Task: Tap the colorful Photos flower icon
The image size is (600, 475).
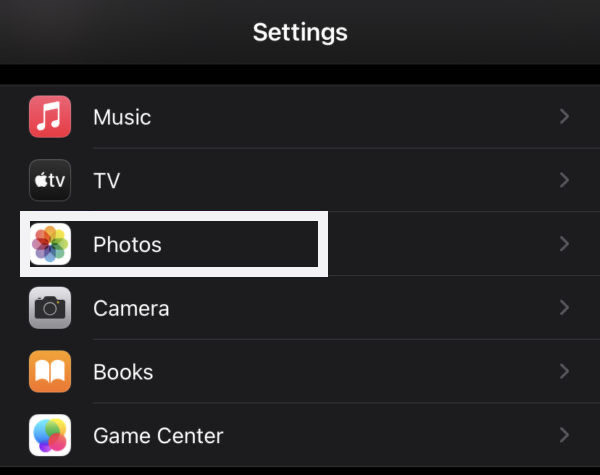Action: pos(50,244)
